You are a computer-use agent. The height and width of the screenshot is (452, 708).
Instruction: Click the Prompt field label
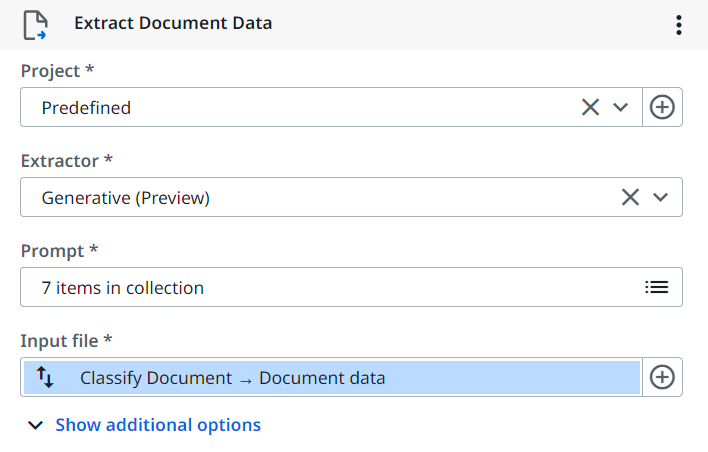pos(58,250)
